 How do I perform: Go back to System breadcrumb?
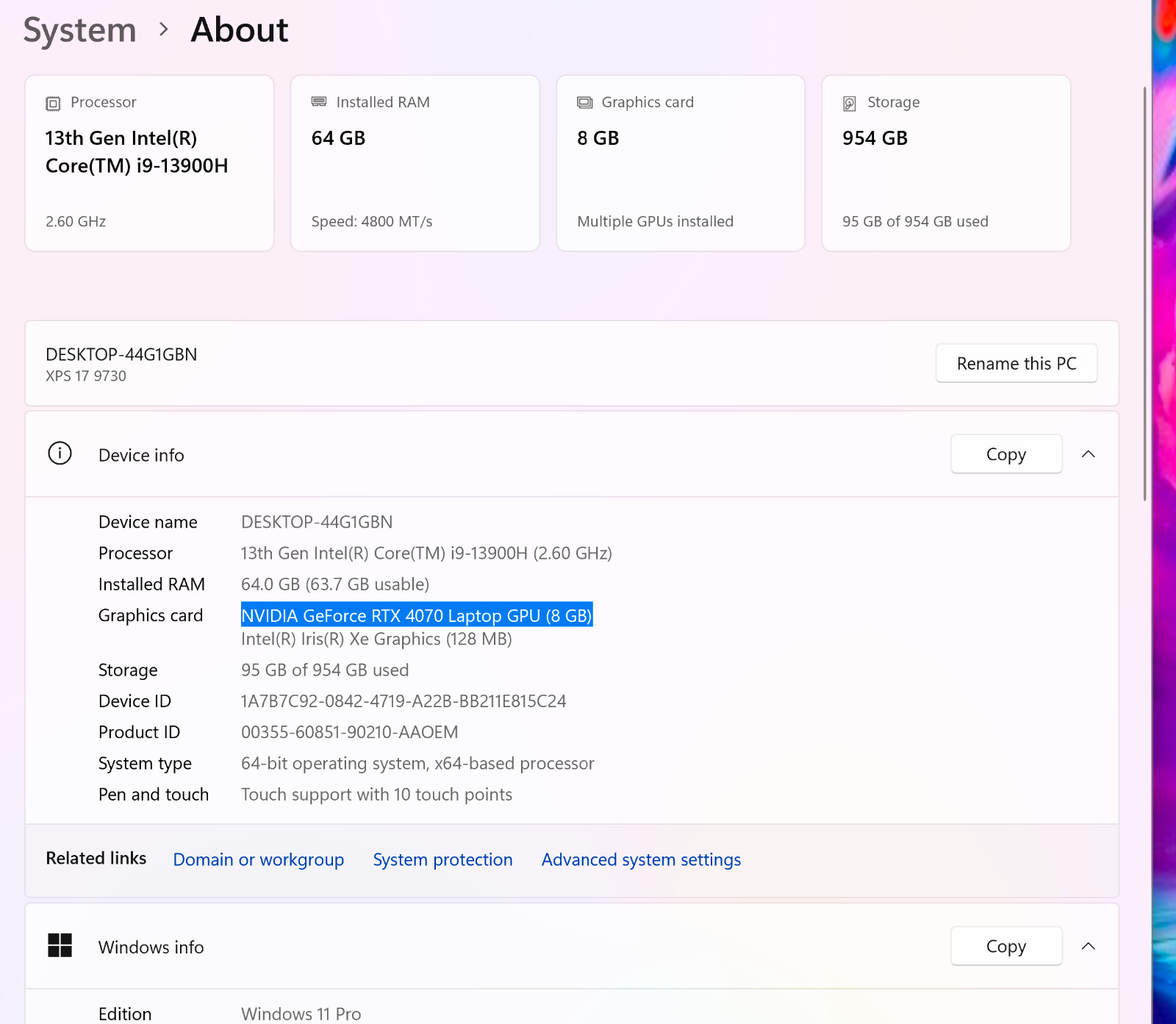80,30
